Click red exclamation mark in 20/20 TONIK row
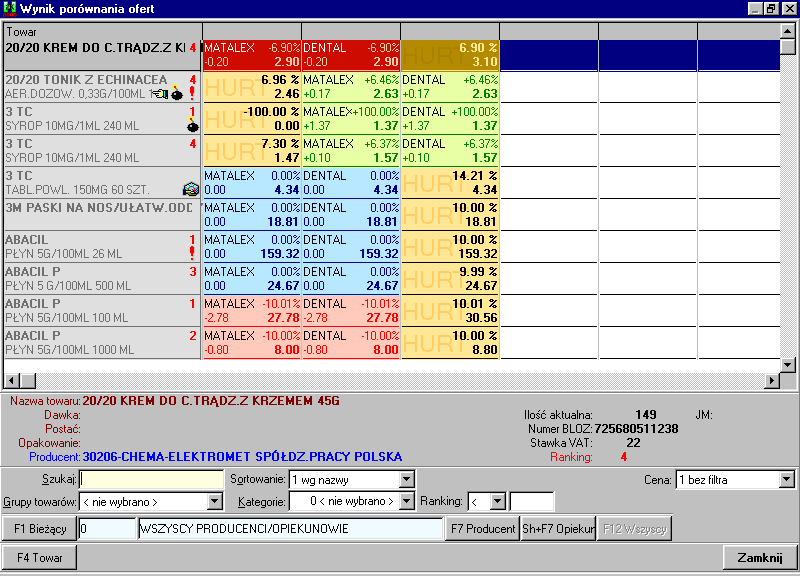This screenshot has width=800, height=576. coord(192,94)
